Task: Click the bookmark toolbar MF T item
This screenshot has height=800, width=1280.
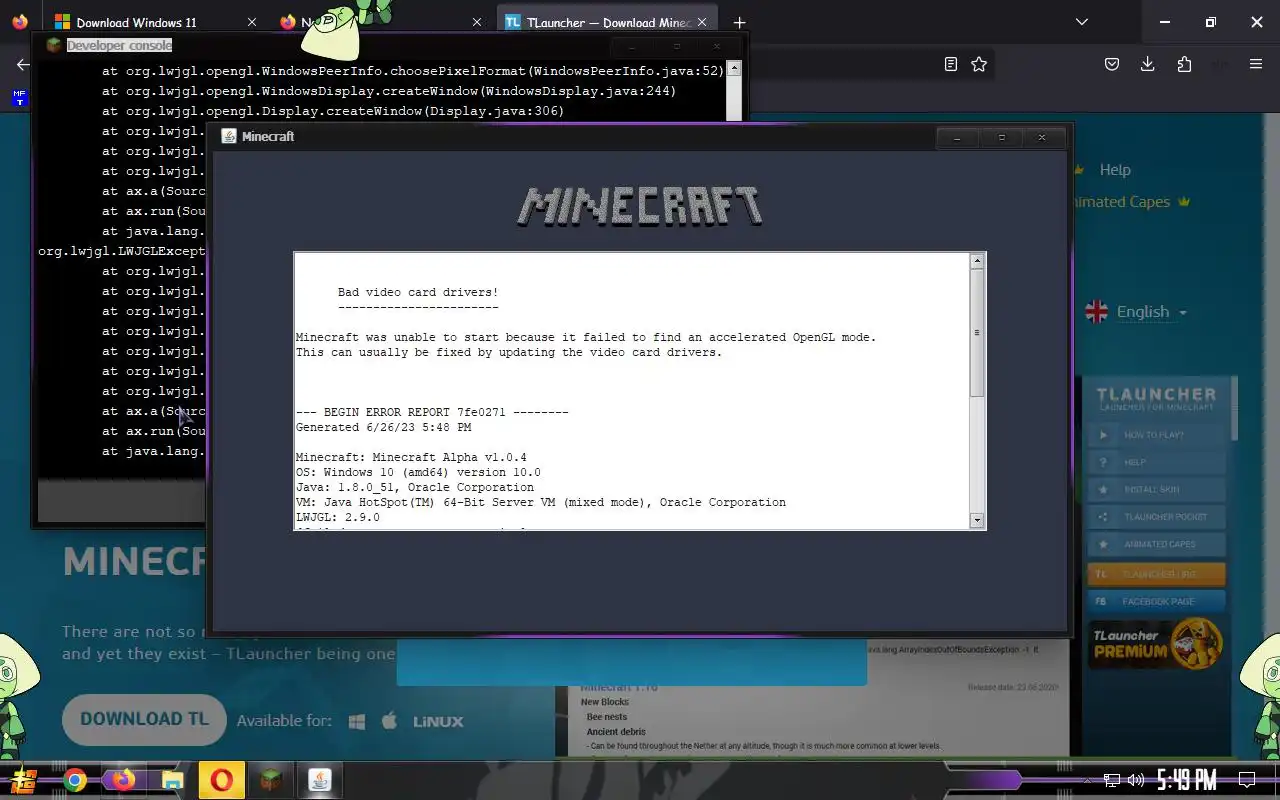Action: pos(19,98)
